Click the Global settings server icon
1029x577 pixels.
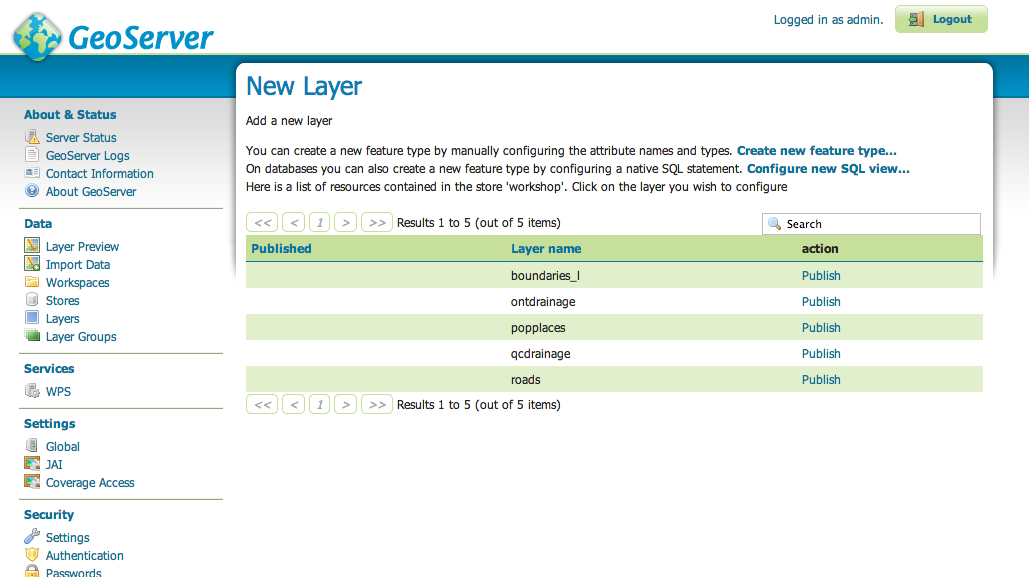pos(32,446)
